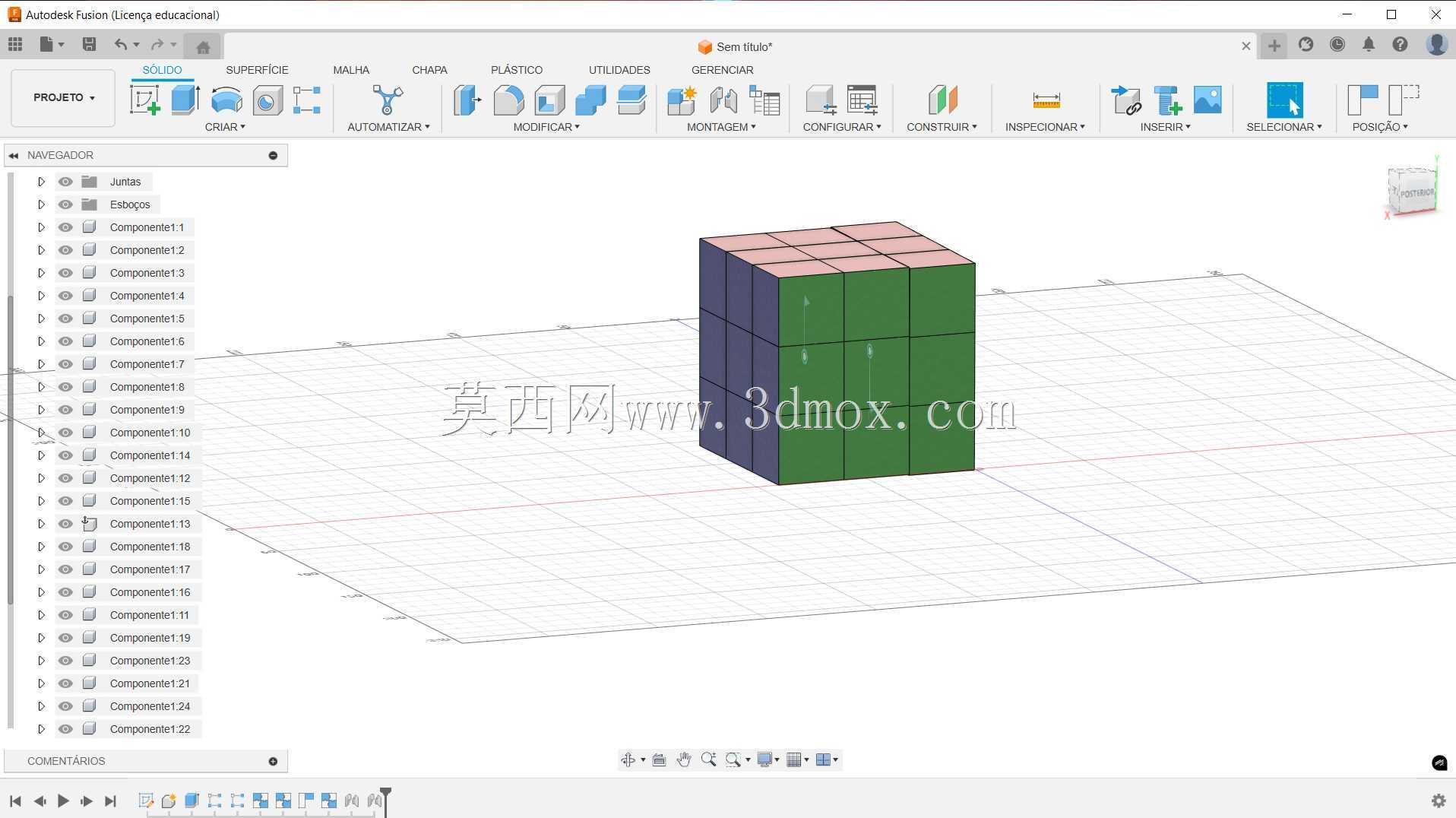The height and width of the screenshot is (818, 1456).
Task: Open the Data Panel grid icon
Action: (15, 45)
